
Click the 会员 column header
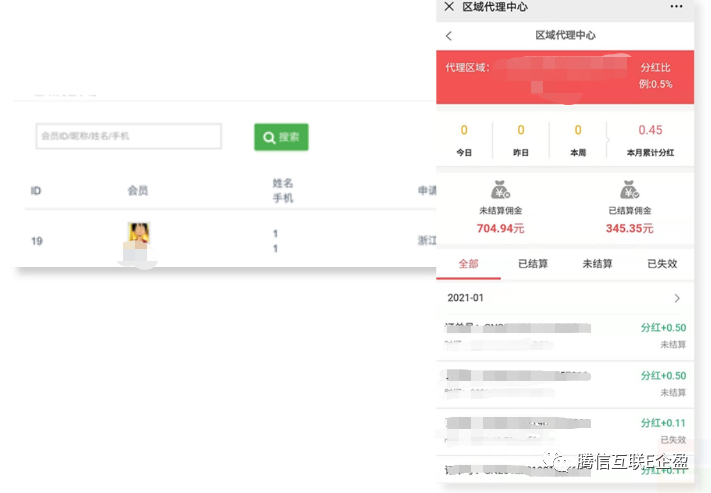[x=137, y=190]
